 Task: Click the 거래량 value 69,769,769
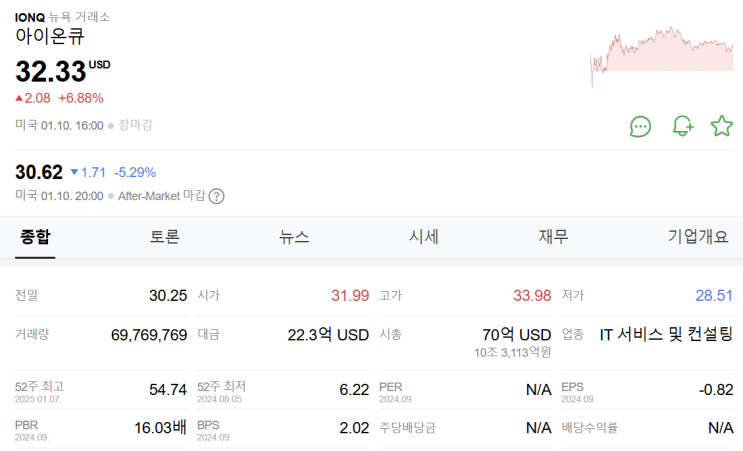pos(148,334)
